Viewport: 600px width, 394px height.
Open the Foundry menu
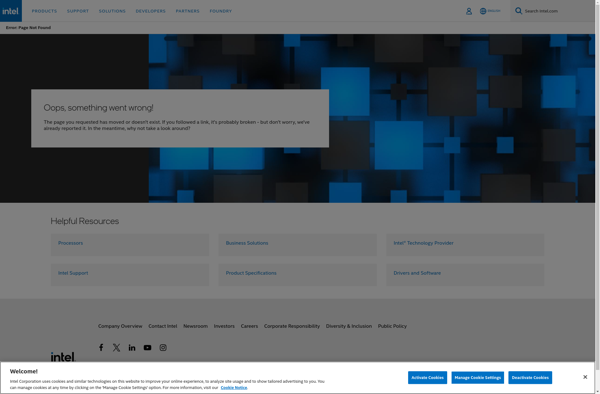tap(221, 11)
